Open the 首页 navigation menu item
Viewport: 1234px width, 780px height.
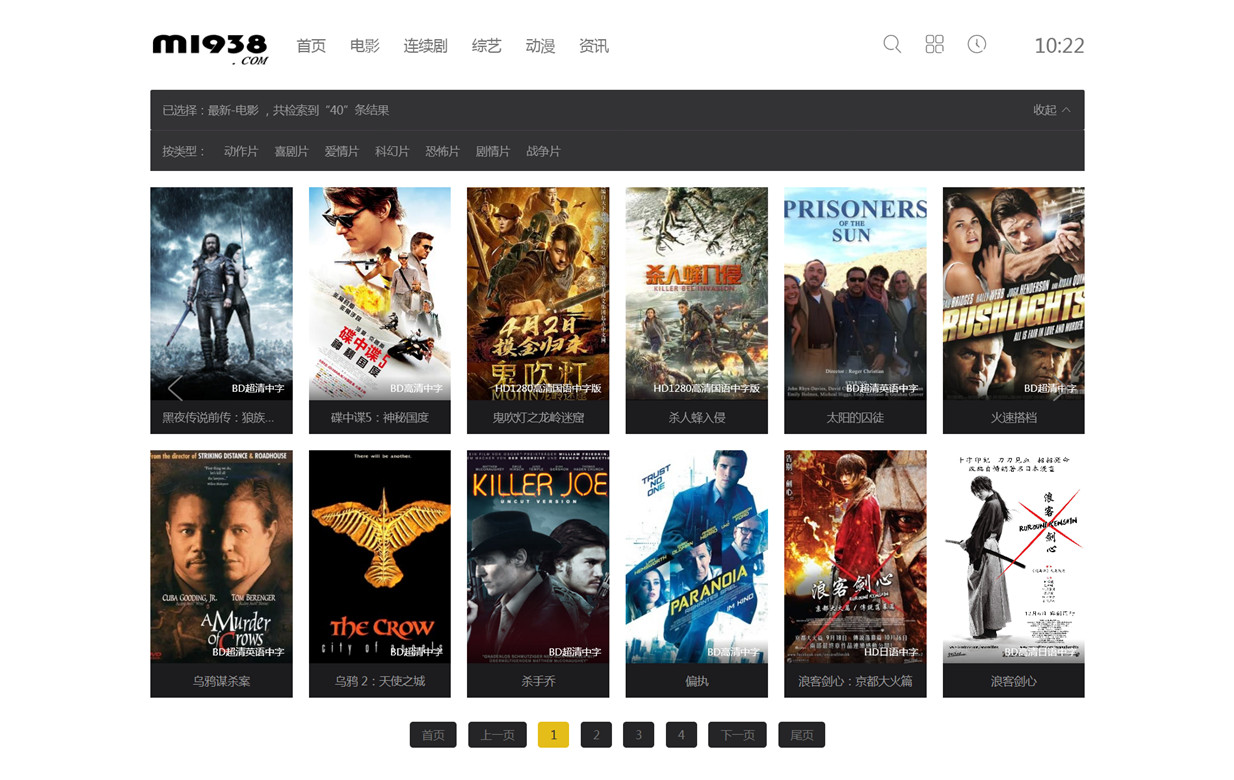(311, 46)
